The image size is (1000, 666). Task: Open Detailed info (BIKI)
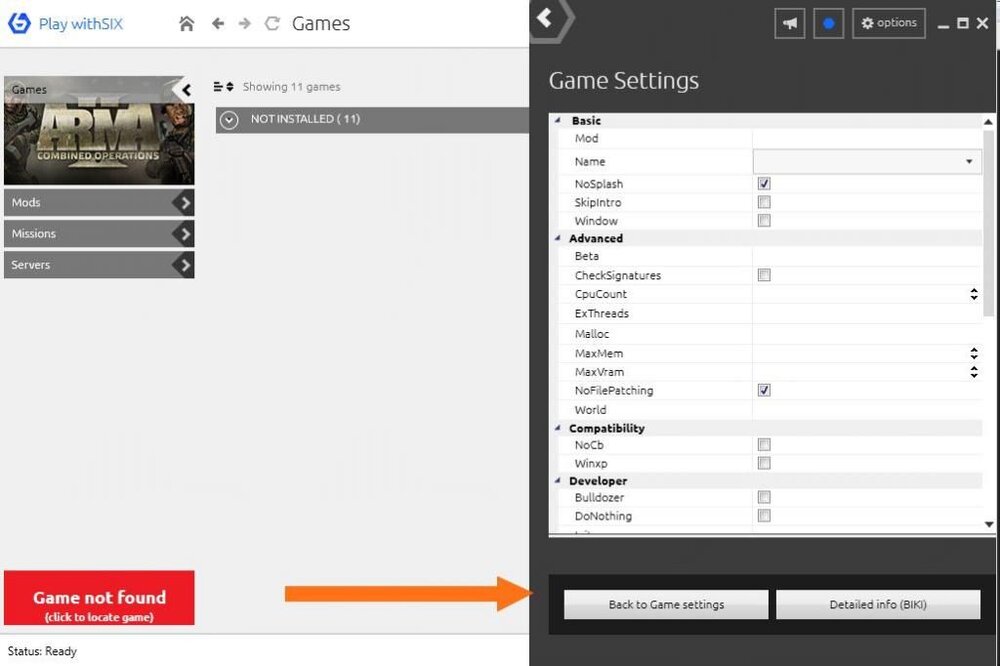click(x=878, y=604)
